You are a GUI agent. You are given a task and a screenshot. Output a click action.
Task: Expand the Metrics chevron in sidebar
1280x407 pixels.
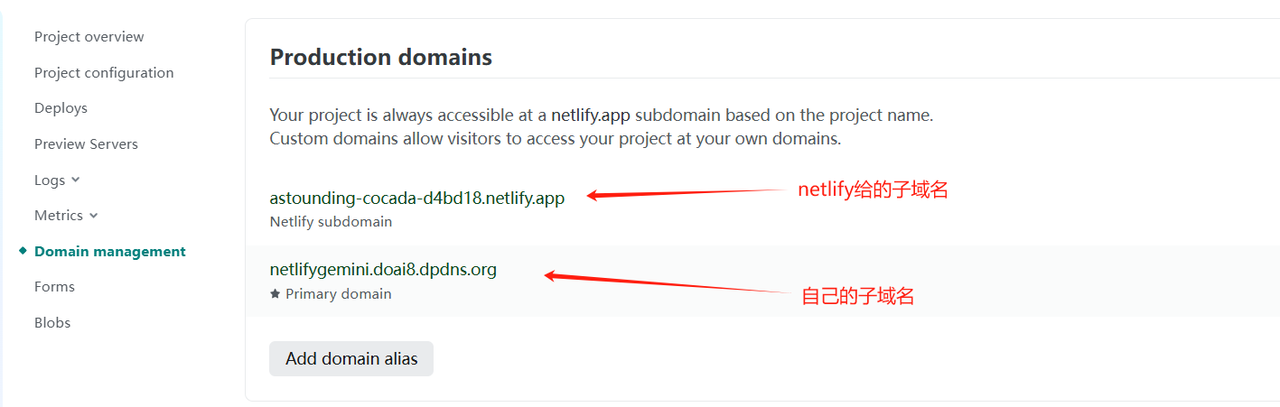pyautogui.click(x=94, y=215)
